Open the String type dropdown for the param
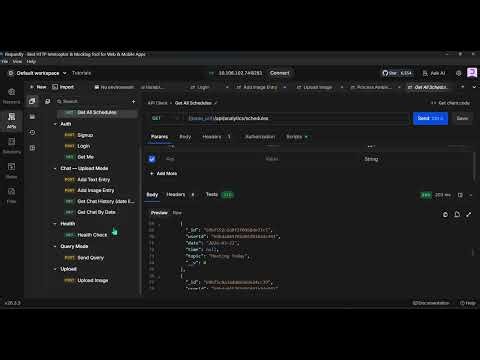 pos(371,159)
